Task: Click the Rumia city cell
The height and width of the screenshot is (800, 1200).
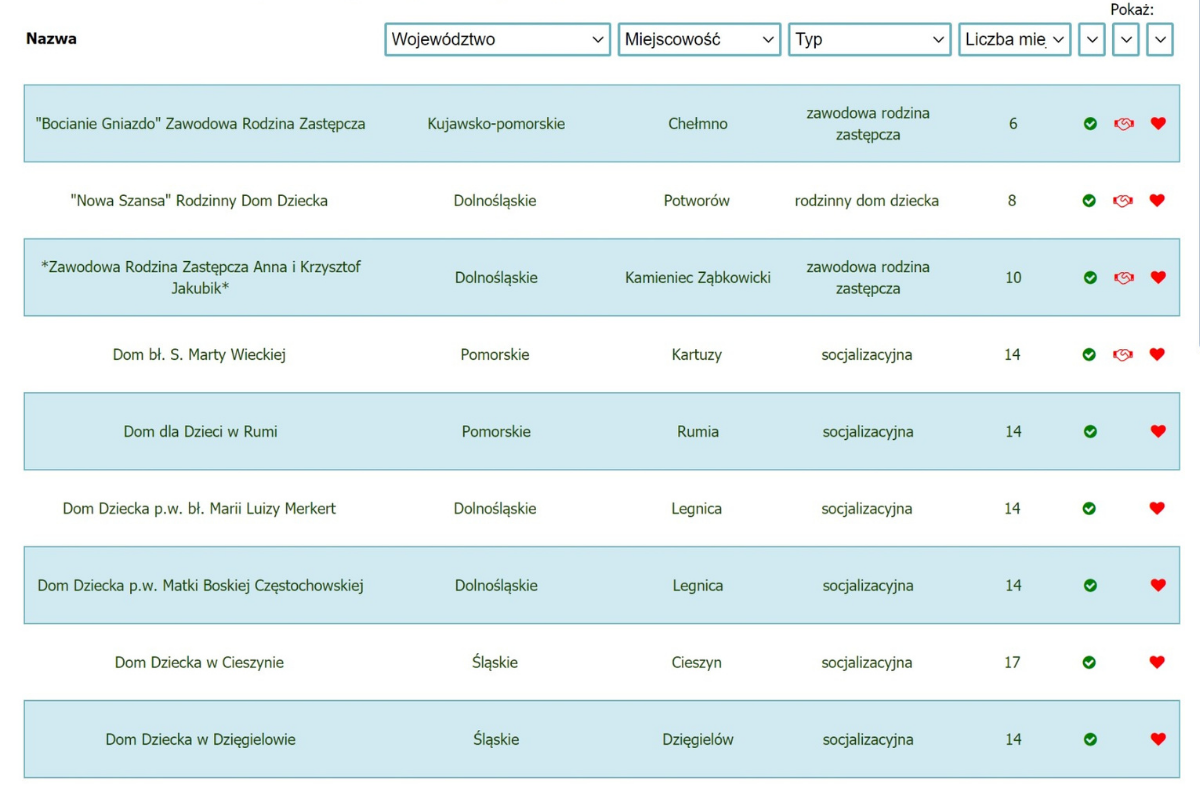Action: pos(698,431)
